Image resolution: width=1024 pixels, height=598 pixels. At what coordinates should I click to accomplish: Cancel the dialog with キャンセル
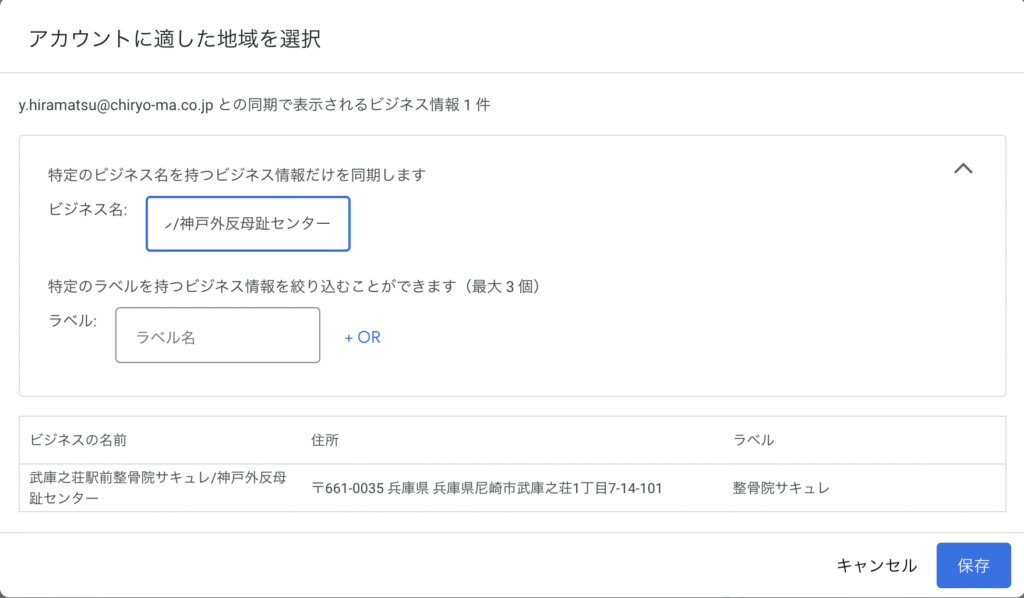click(x=876, y=565)
